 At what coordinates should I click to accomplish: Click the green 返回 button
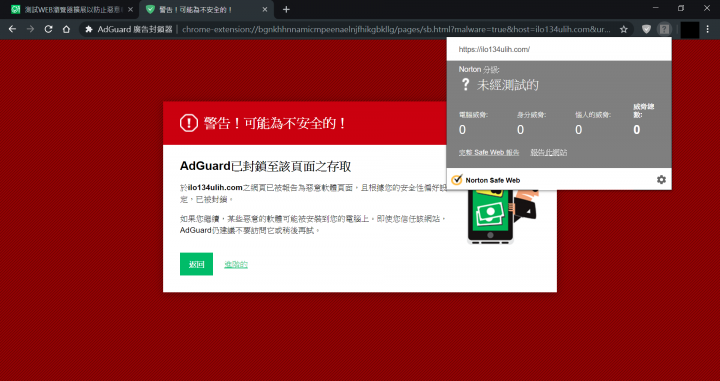pos(197,264)
